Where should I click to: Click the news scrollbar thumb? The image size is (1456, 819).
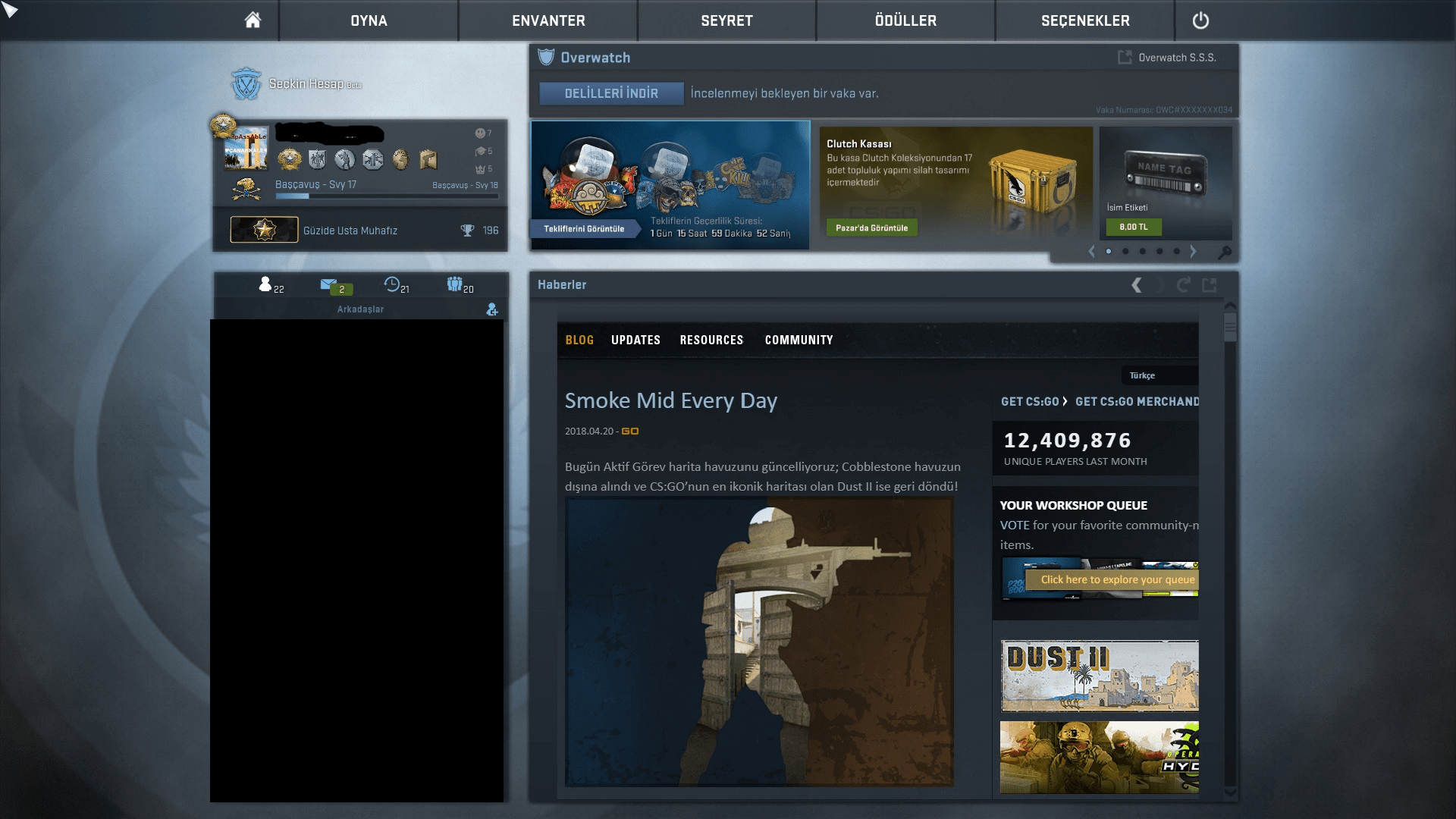tap(1230, 327)
